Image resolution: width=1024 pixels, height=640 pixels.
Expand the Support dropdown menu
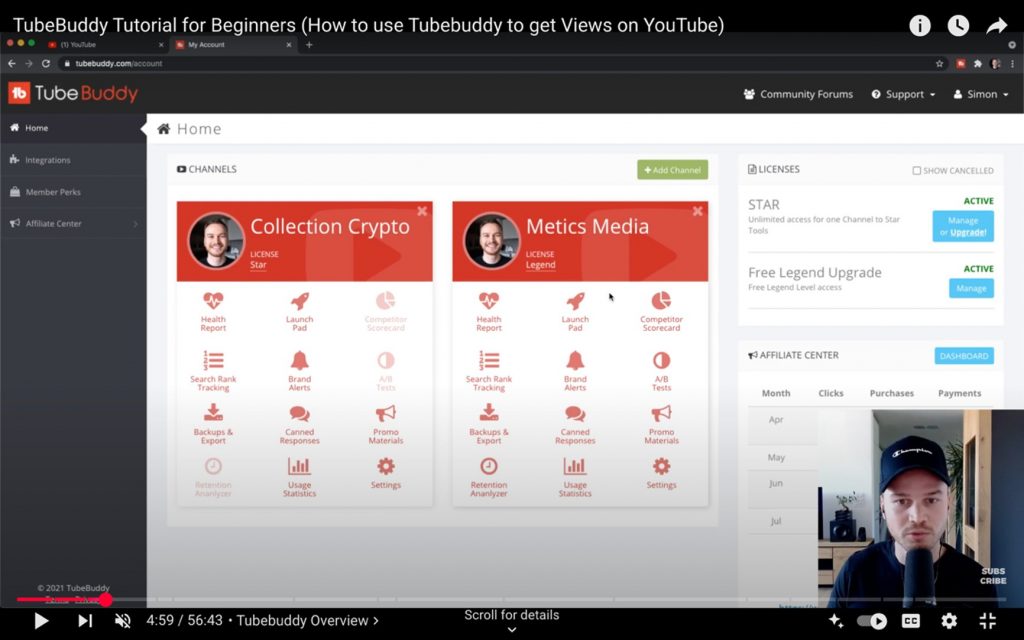[x=903, y=94]
